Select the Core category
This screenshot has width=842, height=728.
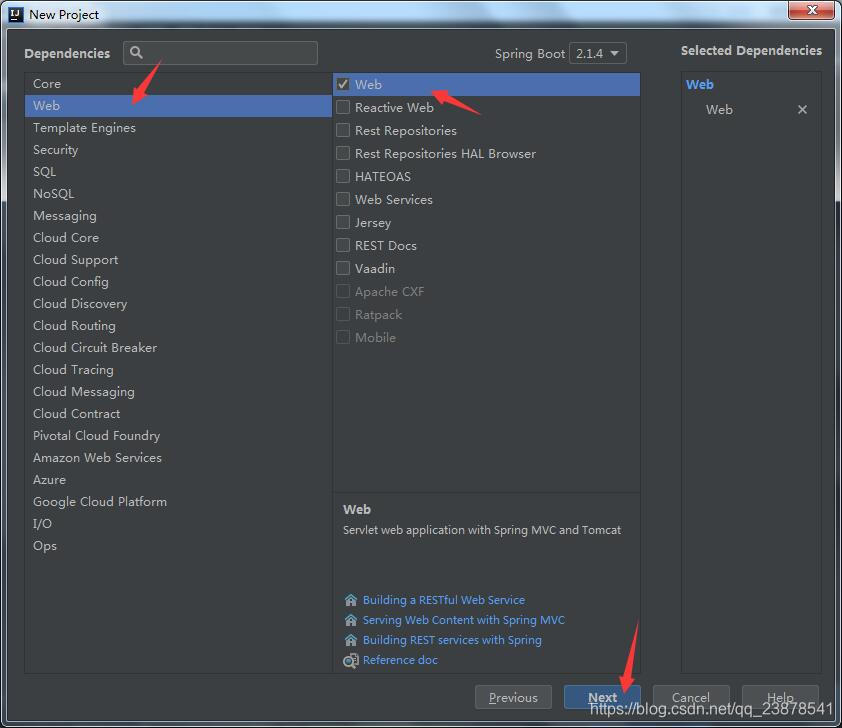coord(178,84)
